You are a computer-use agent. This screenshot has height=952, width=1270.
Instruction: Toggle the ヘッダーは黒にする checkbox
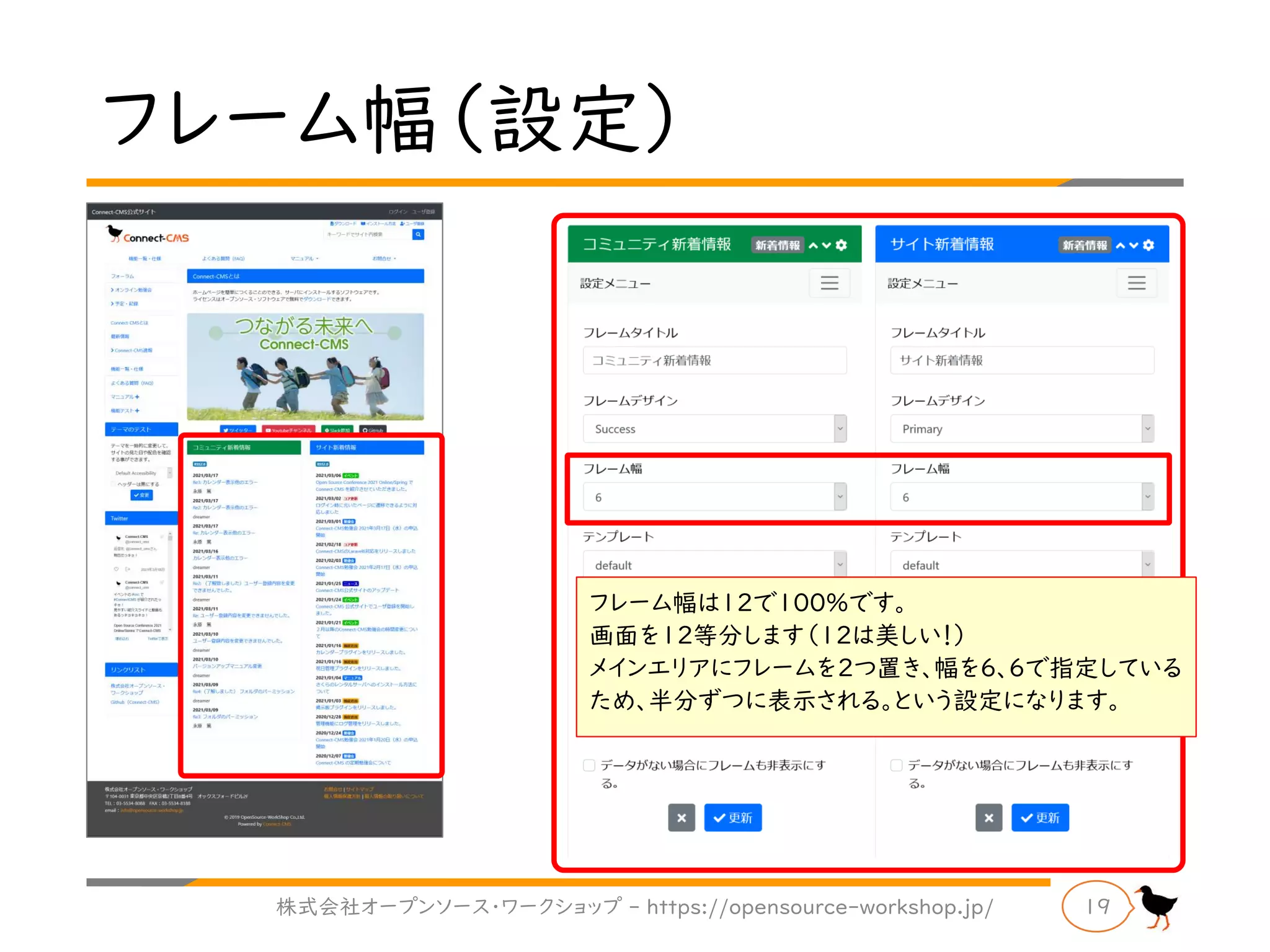tap(114, 484)
